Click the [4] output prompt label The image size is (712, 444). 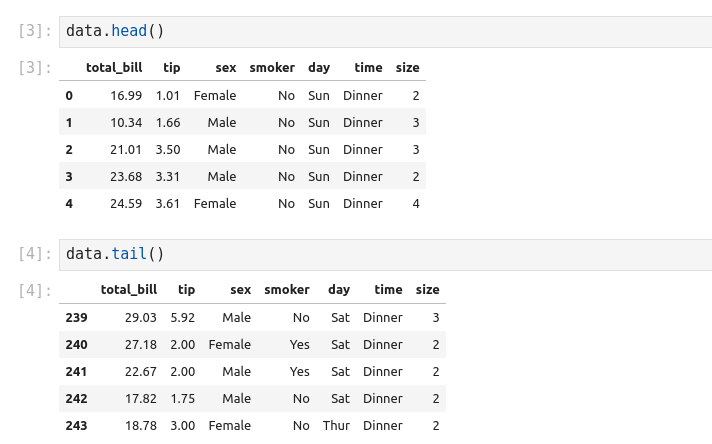[35, 291]
